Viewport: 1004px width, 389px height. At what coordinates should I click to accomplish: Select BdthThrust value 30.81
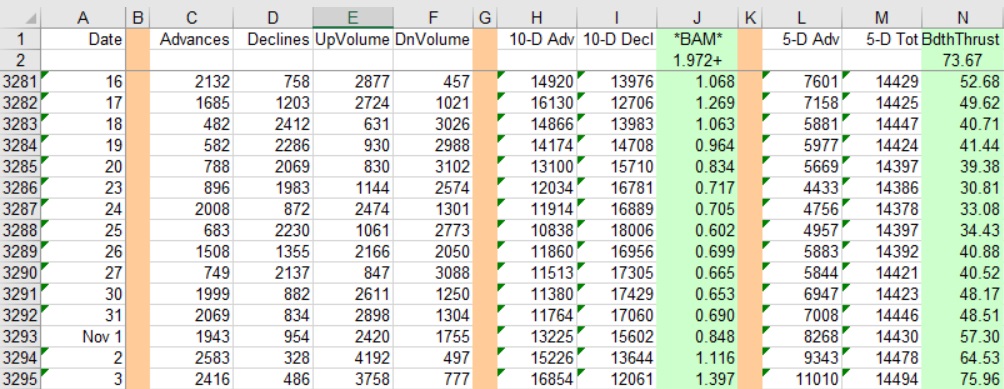click(x=962, y=188)
